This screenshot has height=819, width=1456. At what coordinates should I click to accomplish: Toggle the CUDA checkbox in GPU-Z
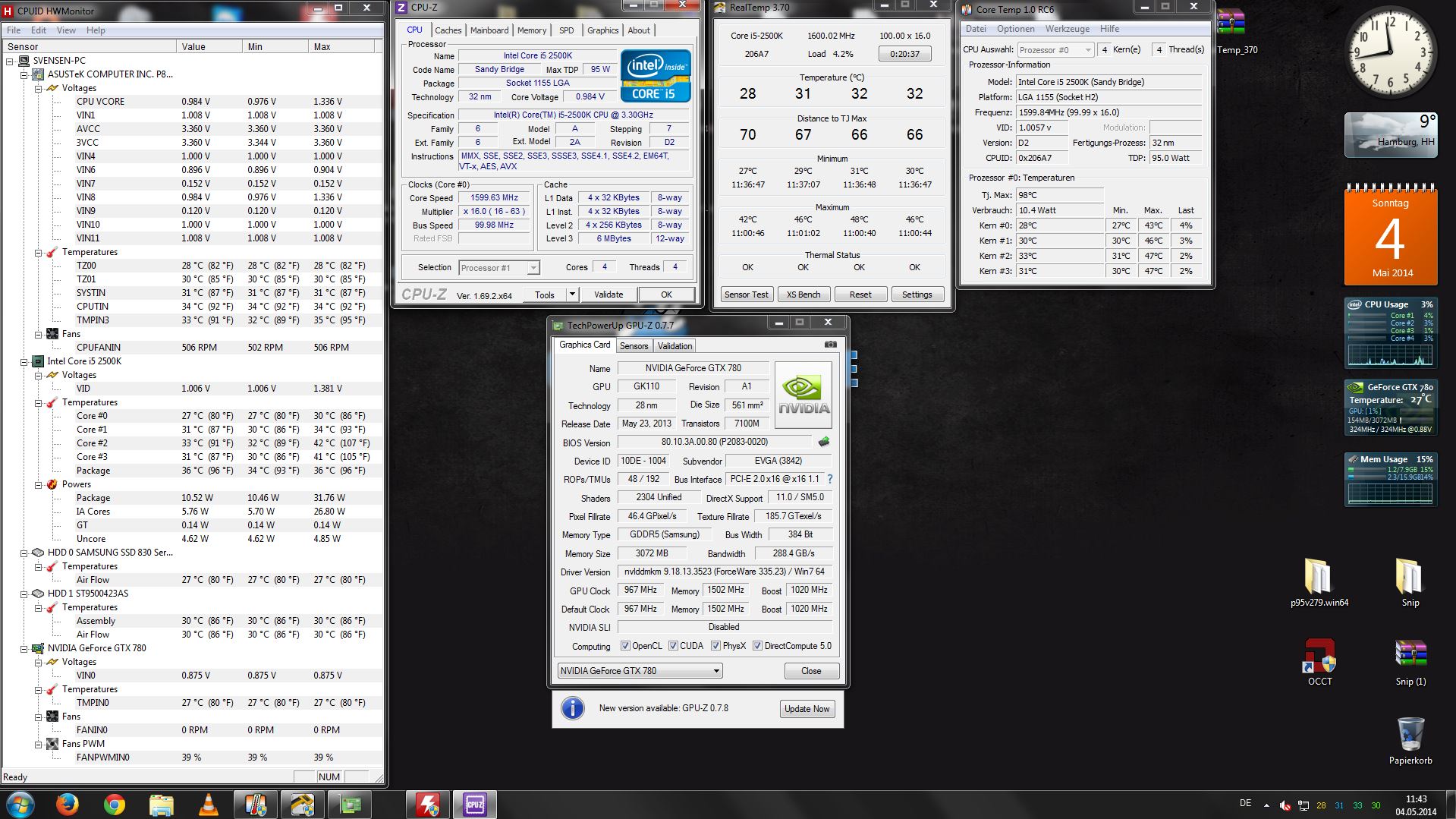pyautogui.click(x=673, y=646)
